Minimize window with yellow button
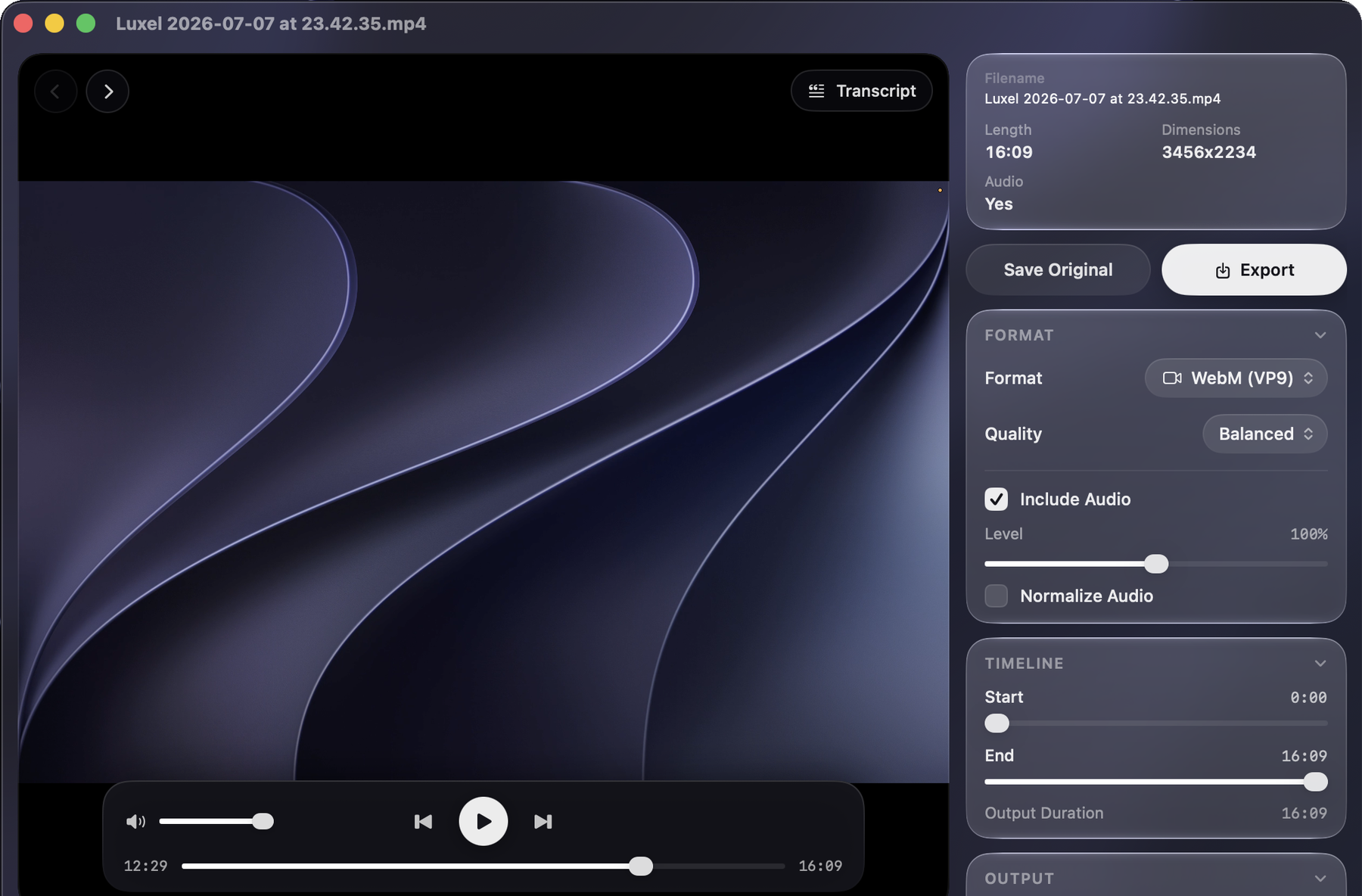Screen dimensions: 1362x896 click(x=54, y=23)
